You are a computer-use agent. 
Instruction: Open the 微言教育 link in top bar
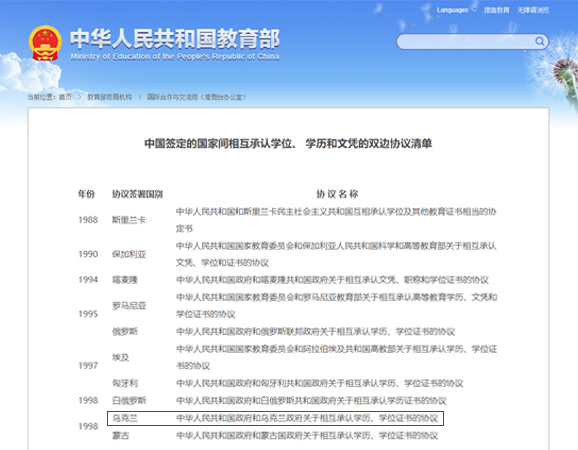[x=497, y=10]
